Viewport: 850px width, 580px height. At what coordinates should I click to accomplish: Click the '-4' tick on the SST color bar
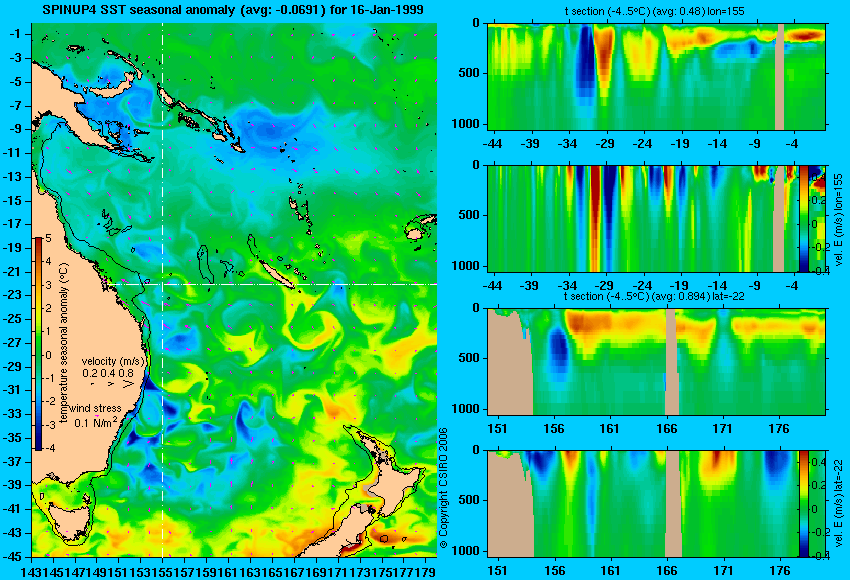tap(49, 448)
